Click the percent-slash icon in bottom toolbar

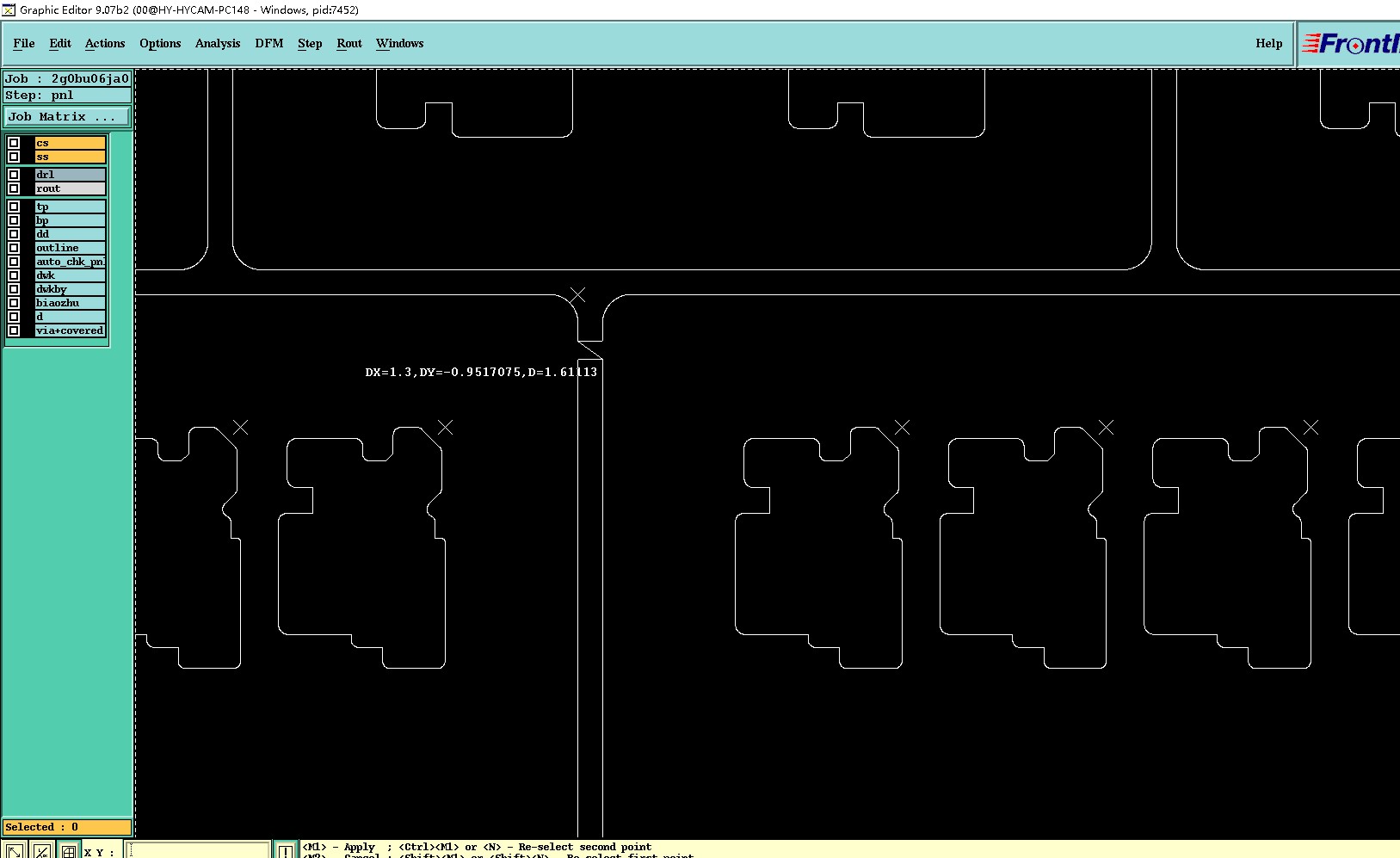[41, 851]
